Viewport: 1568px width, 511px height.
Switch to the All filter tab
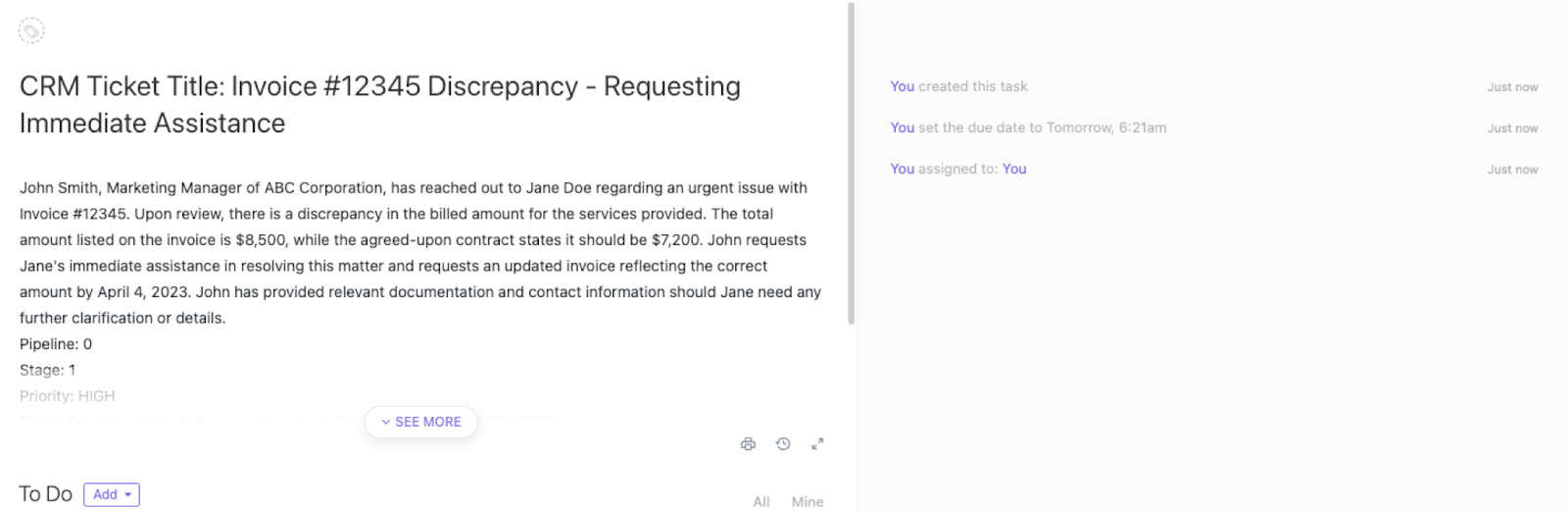[760, 501]
